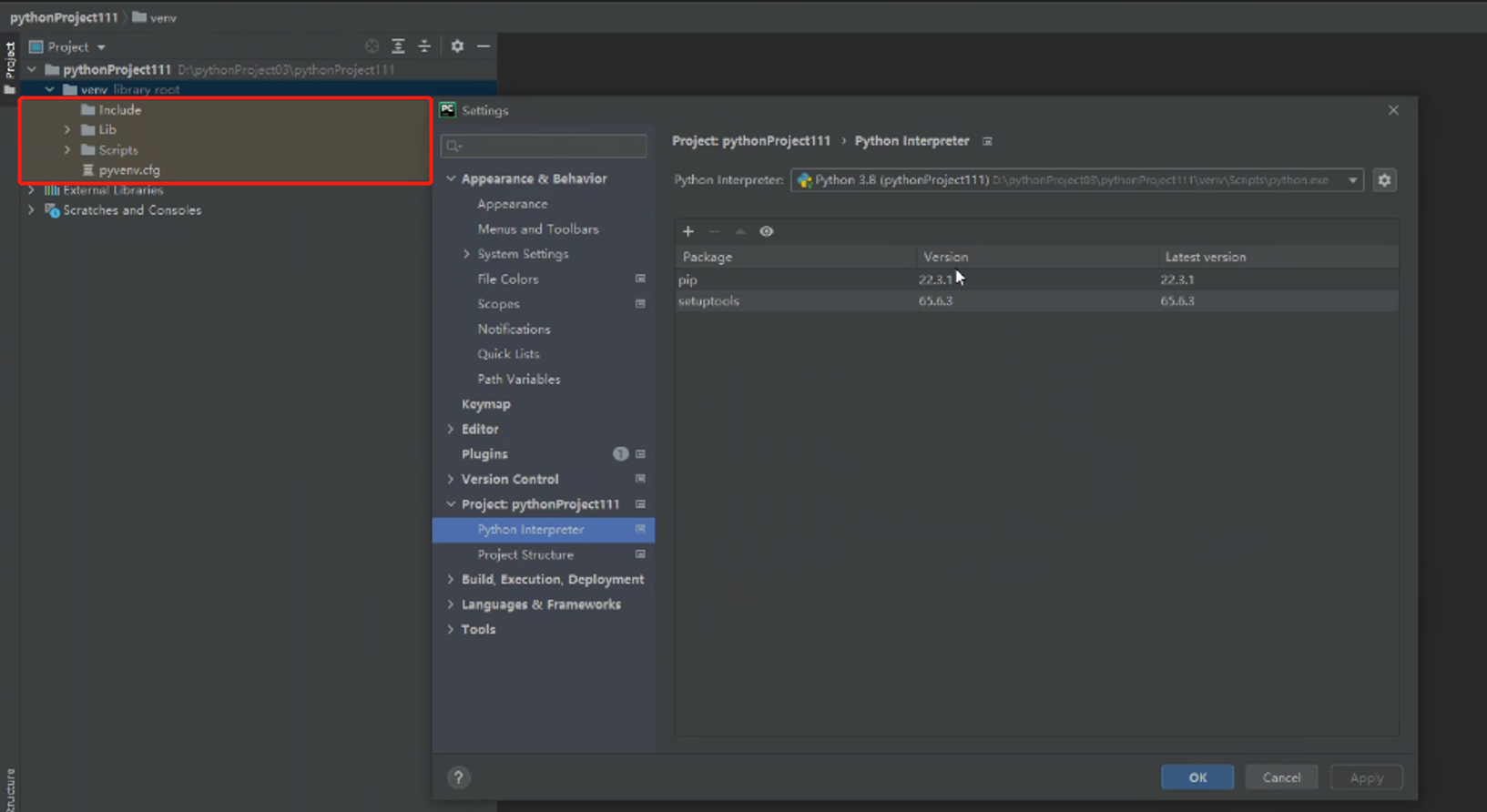Open Keymap settings
1487x812 pixels.
tap(486, 404)
